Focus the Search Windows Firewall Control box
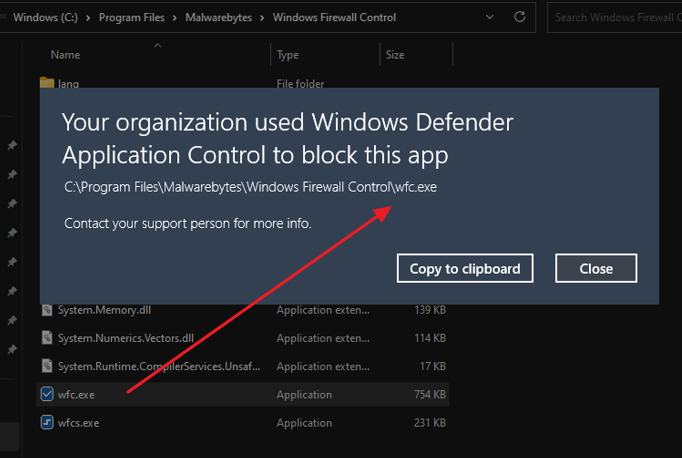 [x=612, y=17]
